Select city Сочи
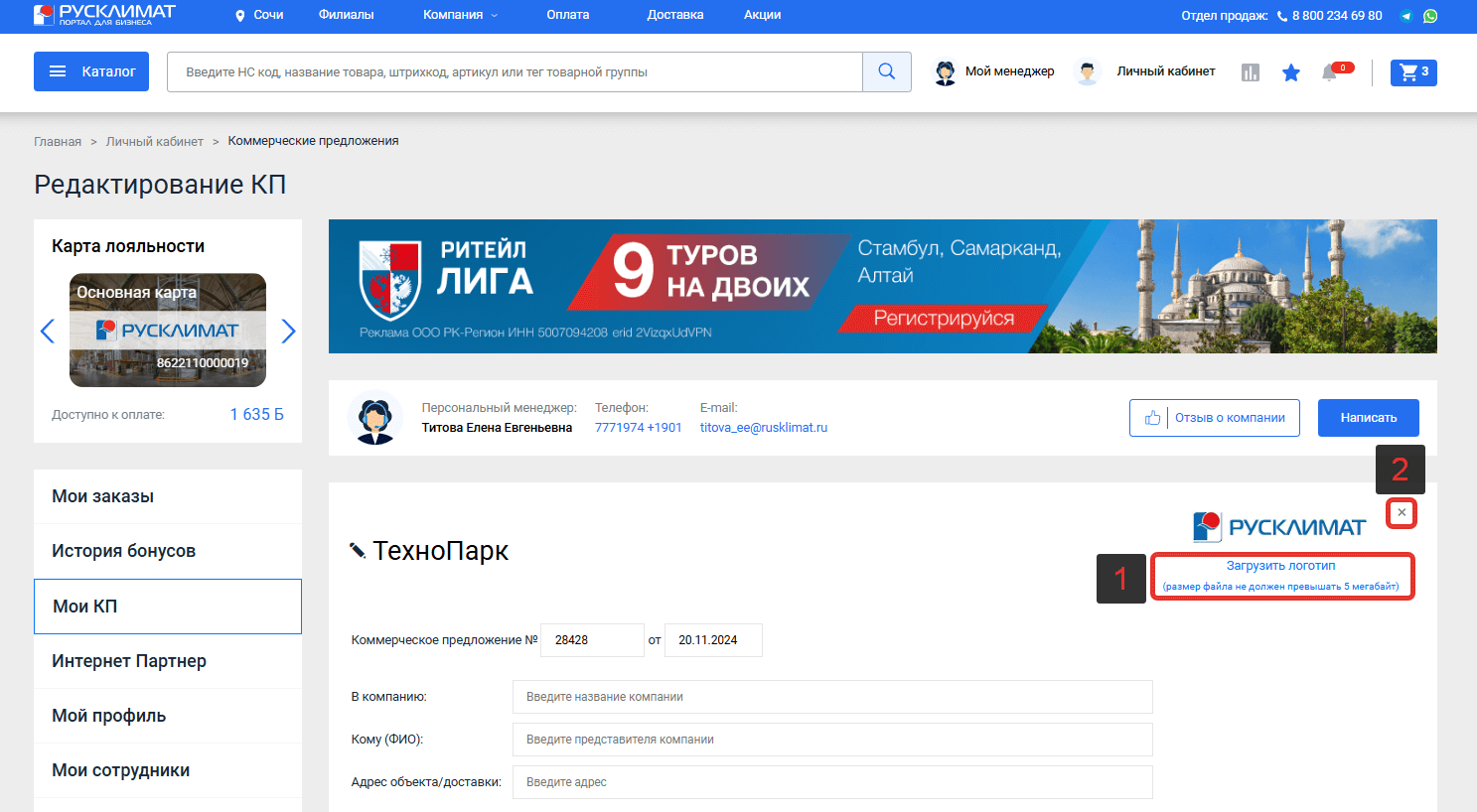 pyautogui.click(x=268, y=15)
